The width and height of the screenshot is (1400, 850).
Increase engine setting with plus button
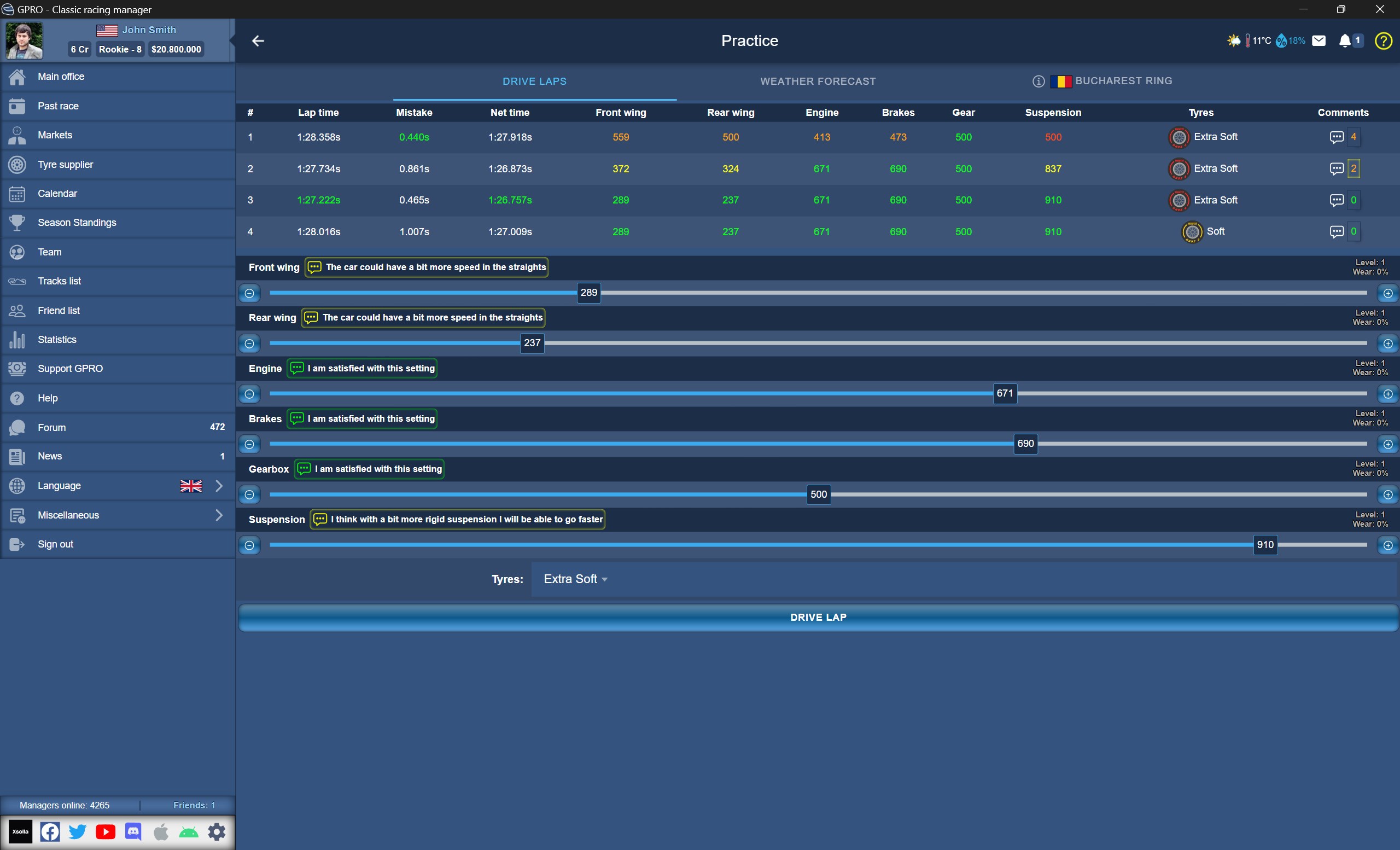(x=1387, y=394)
